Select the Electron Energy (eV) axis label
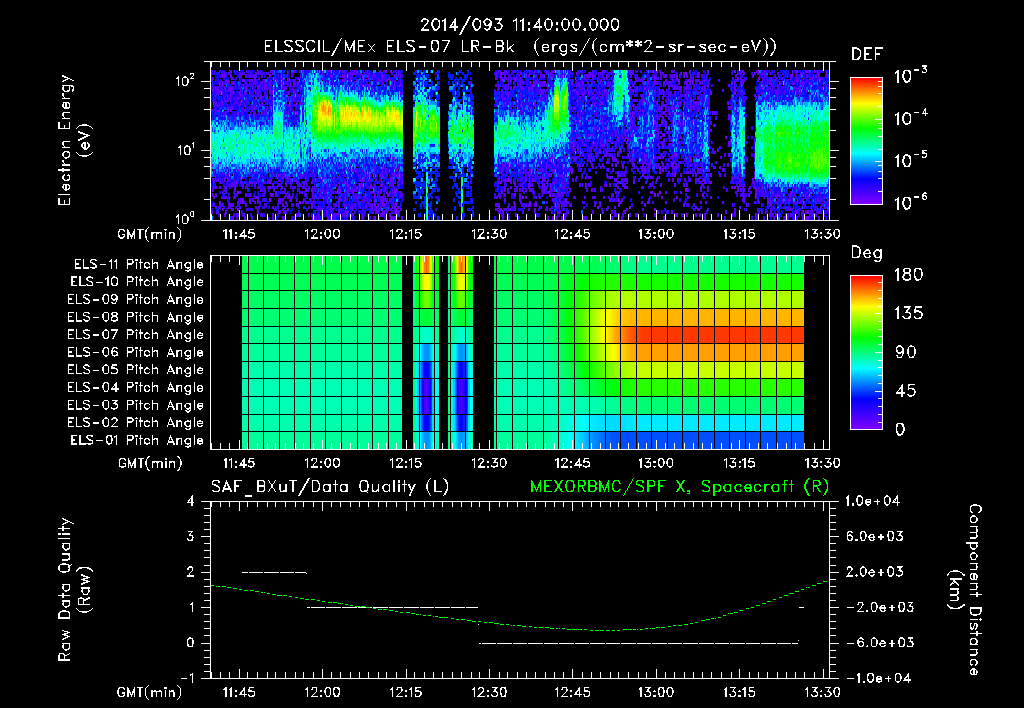The width and height of the screenshot is (1024, 708). [74, 140]
